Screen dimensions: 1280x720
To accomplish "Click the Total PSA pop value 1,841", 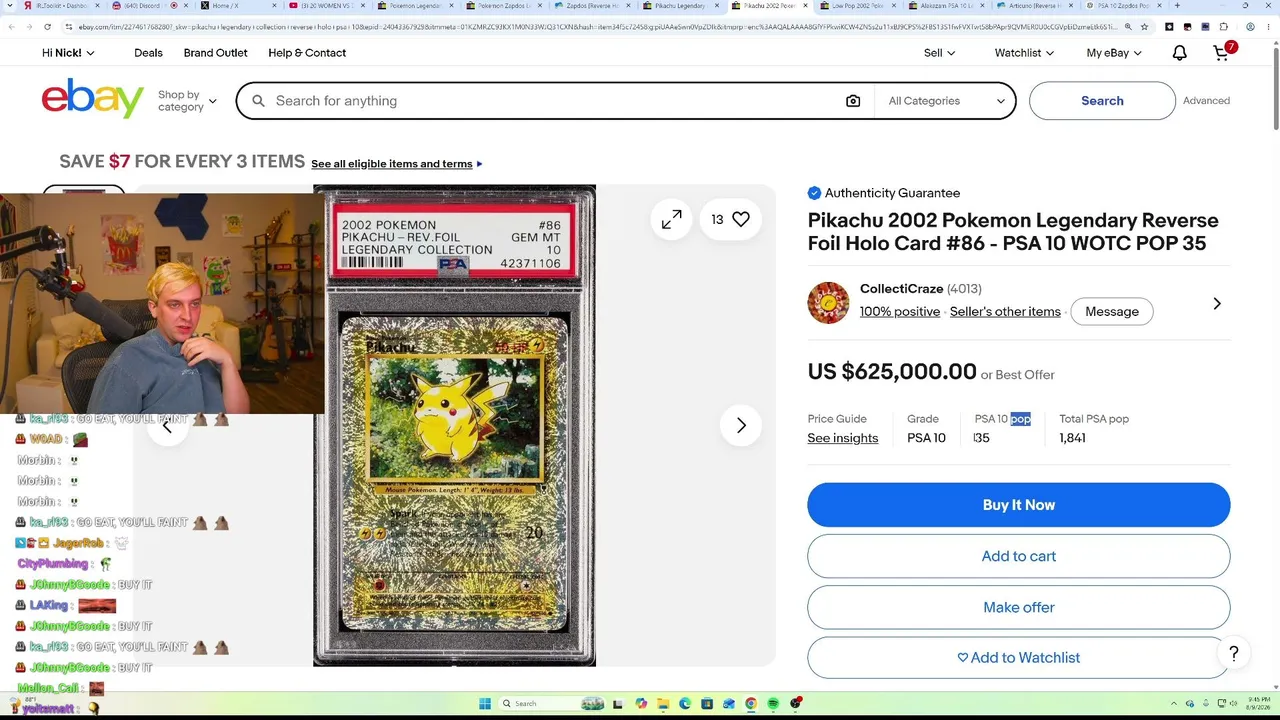I will [x=1072, y=438].
